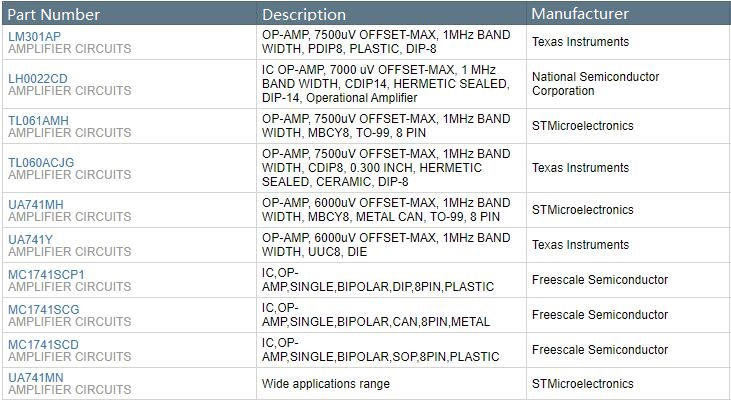Click the Manufacturer column header
This screenshot has height=404, width=731.
point(580,14)
